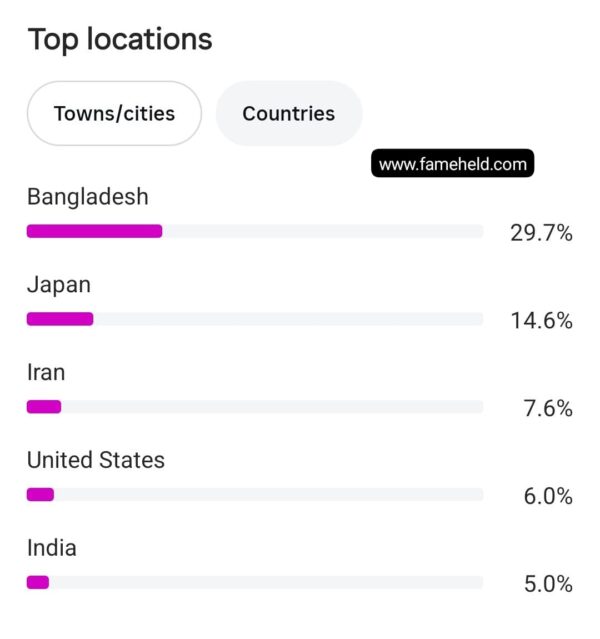Click the Iran magenta bar
600x639 pixels.
coord(44,407)
